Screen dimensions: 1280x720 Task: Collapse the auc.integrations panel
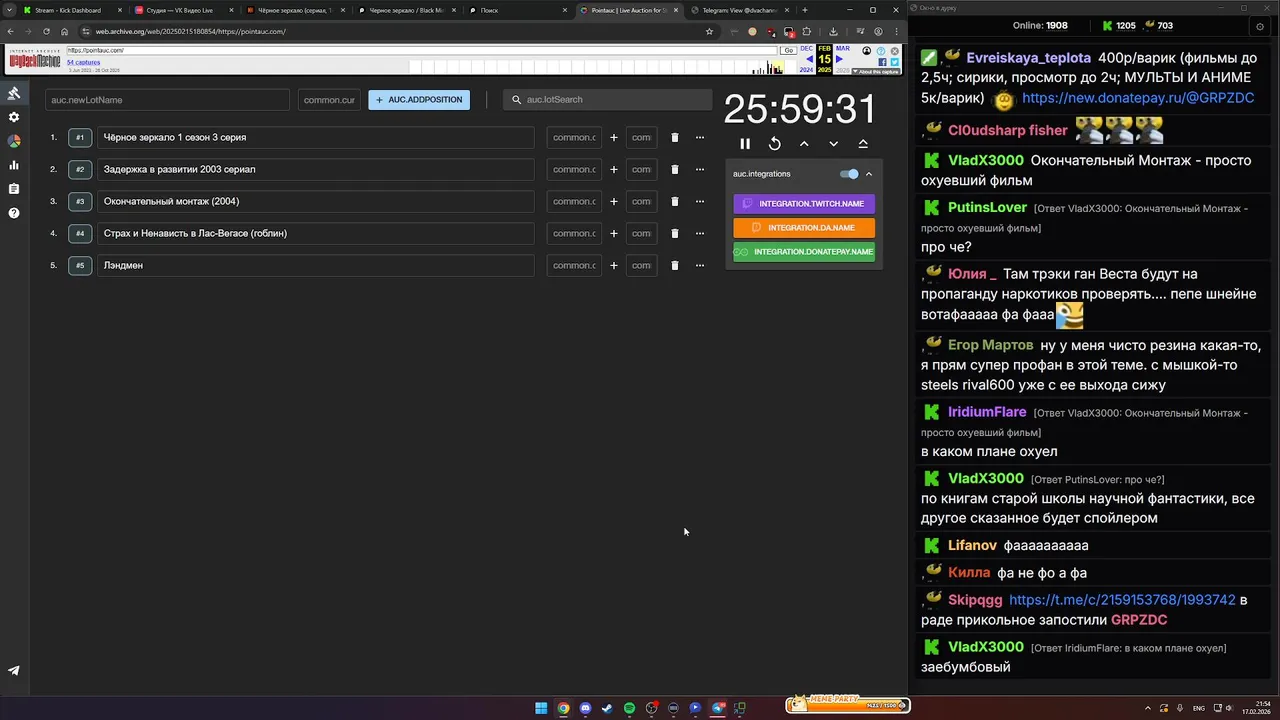click(869, 174)
